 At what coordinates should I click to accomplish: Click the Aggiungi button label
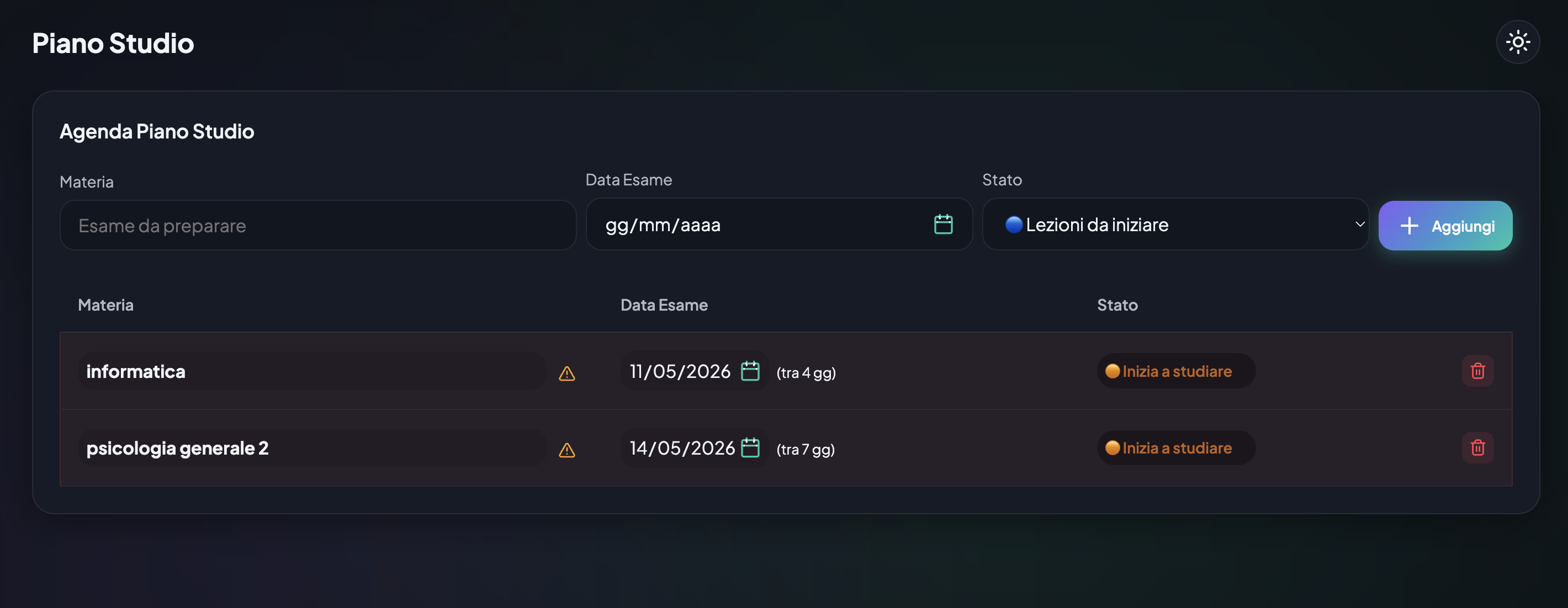1462,226
